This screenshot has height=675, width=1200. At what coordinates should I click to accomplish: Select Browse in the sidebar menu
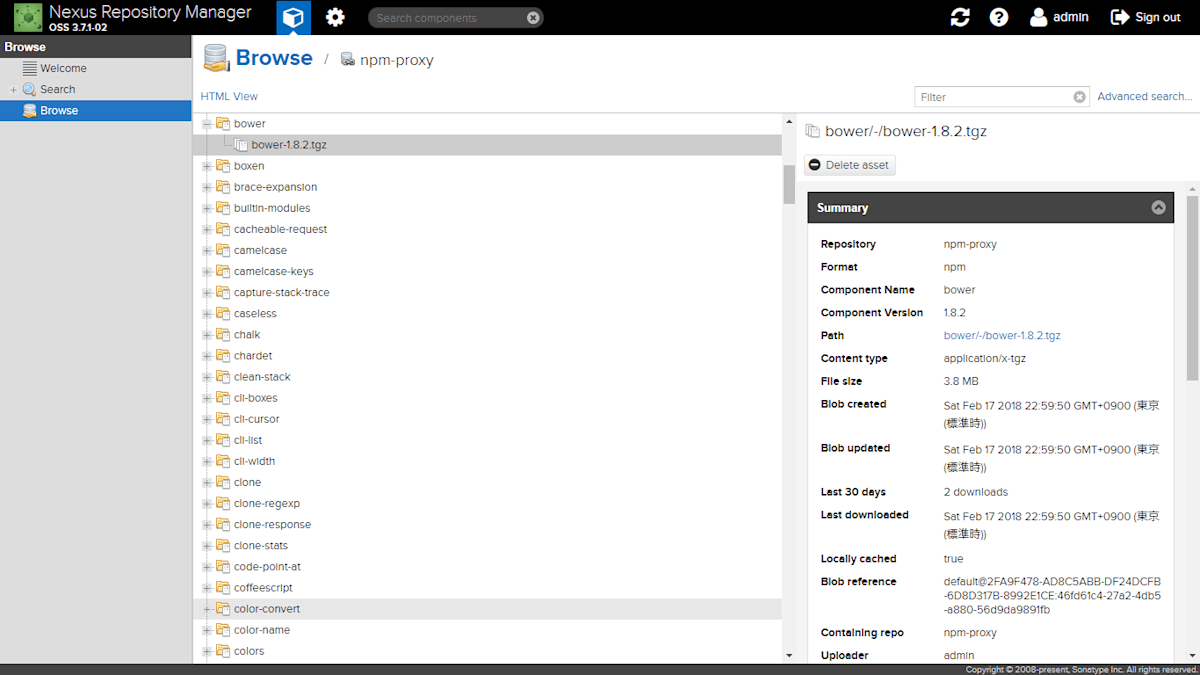(x=96, y=110)
